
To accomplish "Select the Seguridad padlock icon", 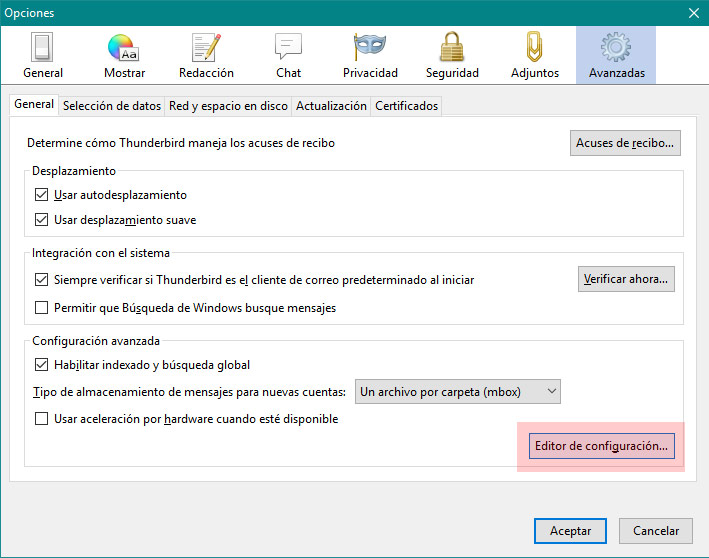I will (452, 48).
